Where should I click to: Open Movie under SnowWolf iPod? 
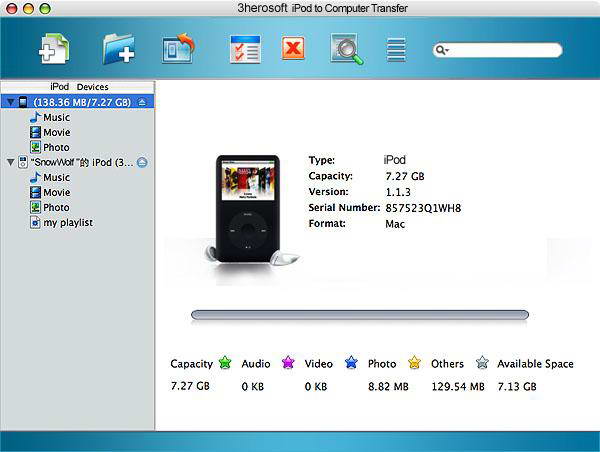tap(50, 193)
